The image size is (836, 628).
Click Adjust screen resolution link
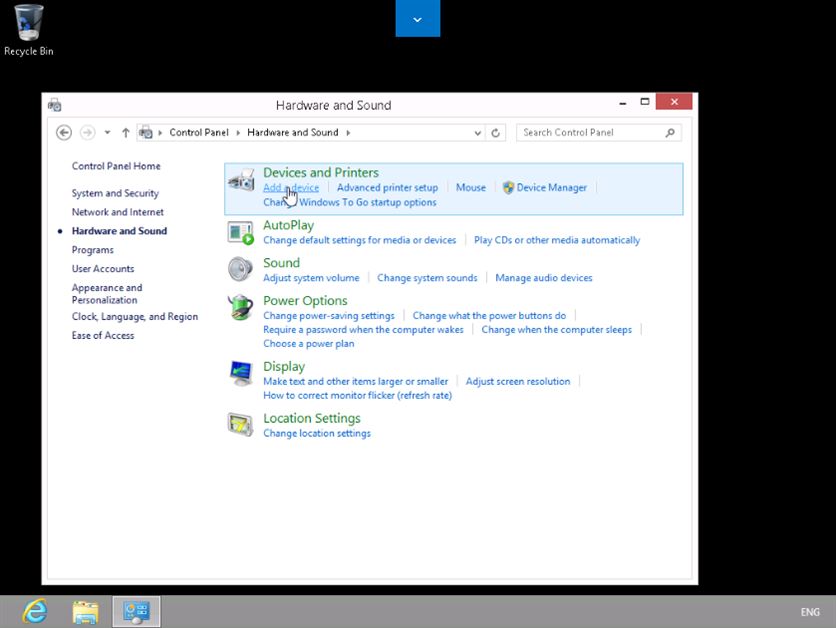pos(517,381)
